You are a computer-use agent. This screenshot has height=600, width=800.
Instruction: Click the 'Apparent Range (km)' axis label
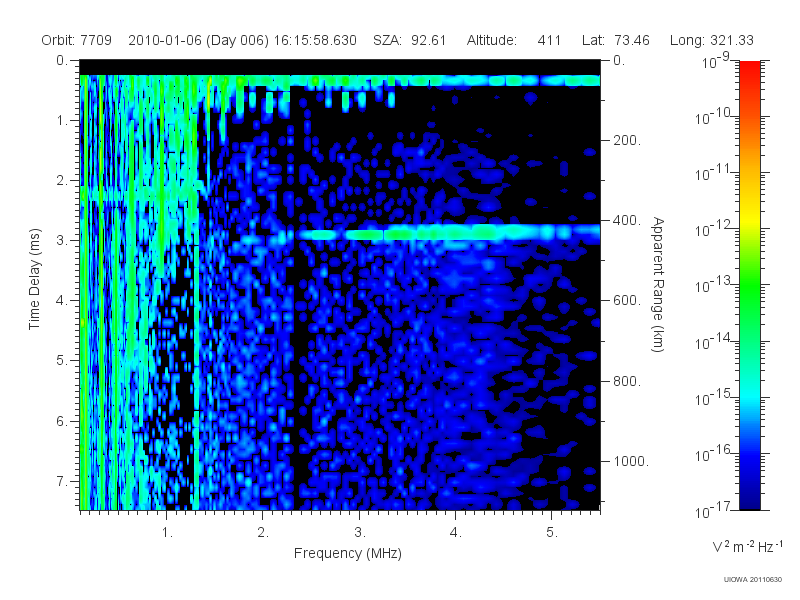658,284
